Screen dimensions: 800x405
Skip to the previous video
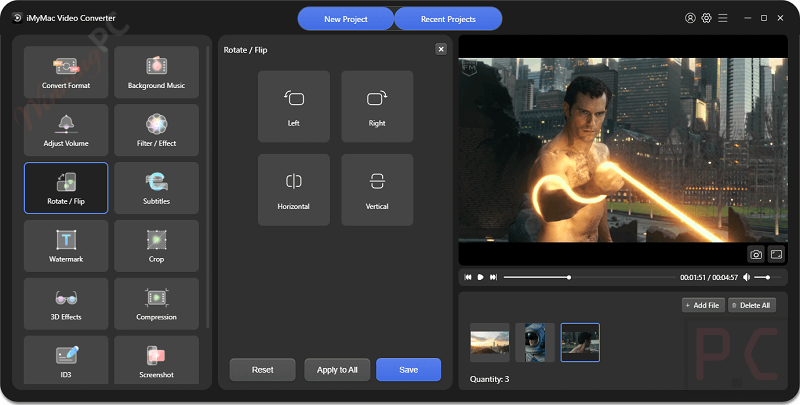pyautogui.click(x=467, y=277)
